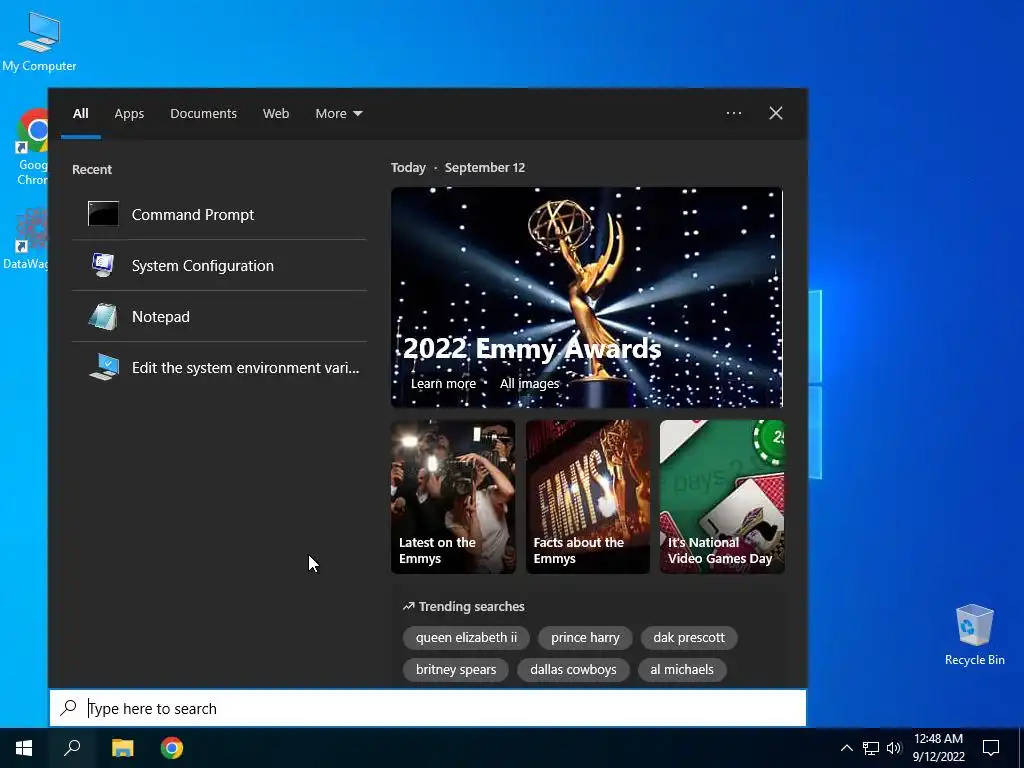Image resolution: width=1024 pixels, height=768 pixels.
Task: Close the search panel
Action: pyautogui.click(x=776, y=113)
